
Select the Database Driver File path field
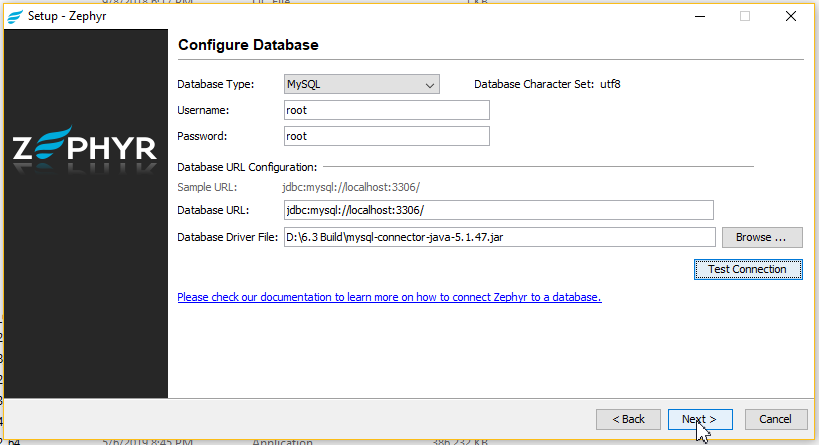point(499,237)
